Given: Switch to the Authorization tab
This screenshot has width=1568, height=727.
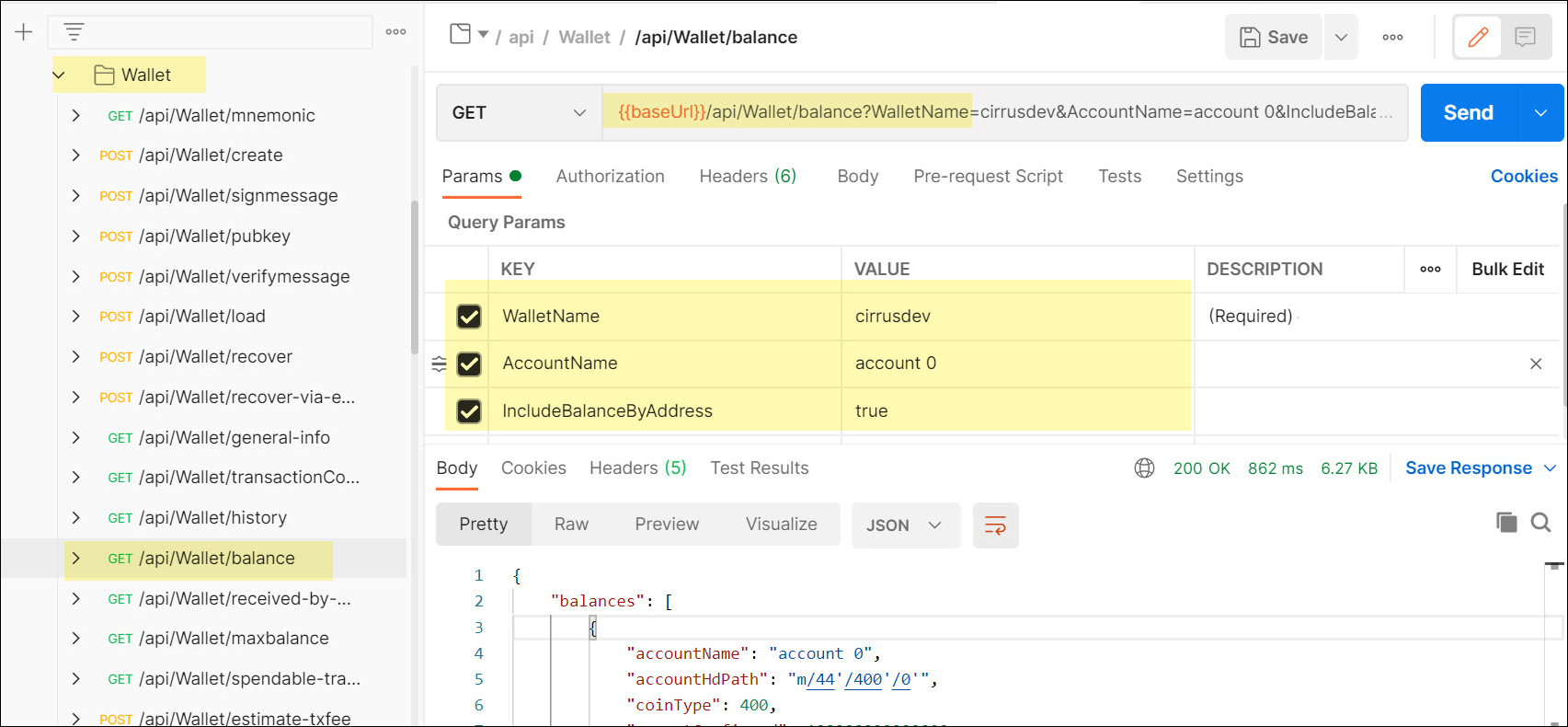Looking at the screenshot, I should (x=610, y=176).
